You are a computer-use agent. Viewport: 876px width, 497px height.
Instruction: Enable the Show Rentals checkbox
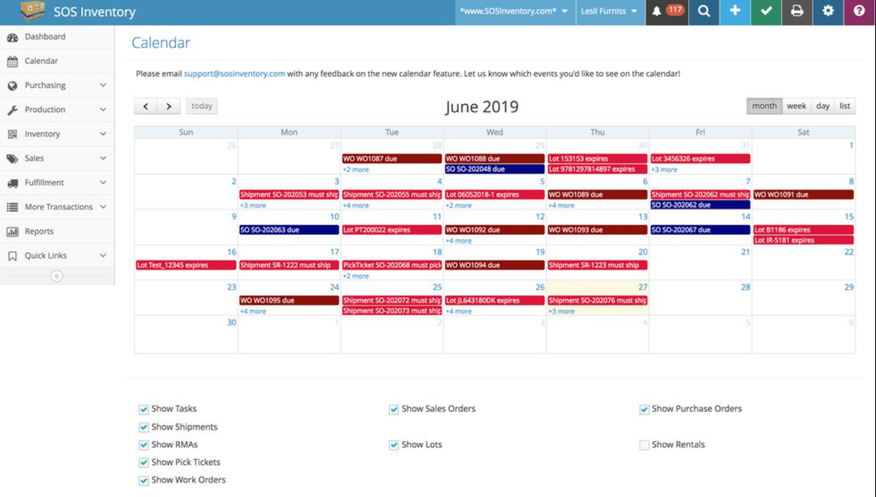pyautogui.click(x=645, y=445)
